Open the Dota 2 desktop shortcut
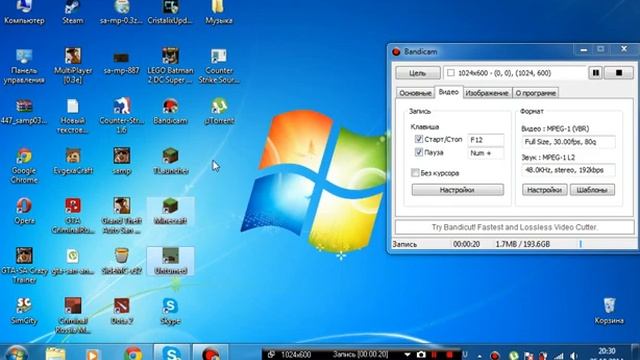 122,311
